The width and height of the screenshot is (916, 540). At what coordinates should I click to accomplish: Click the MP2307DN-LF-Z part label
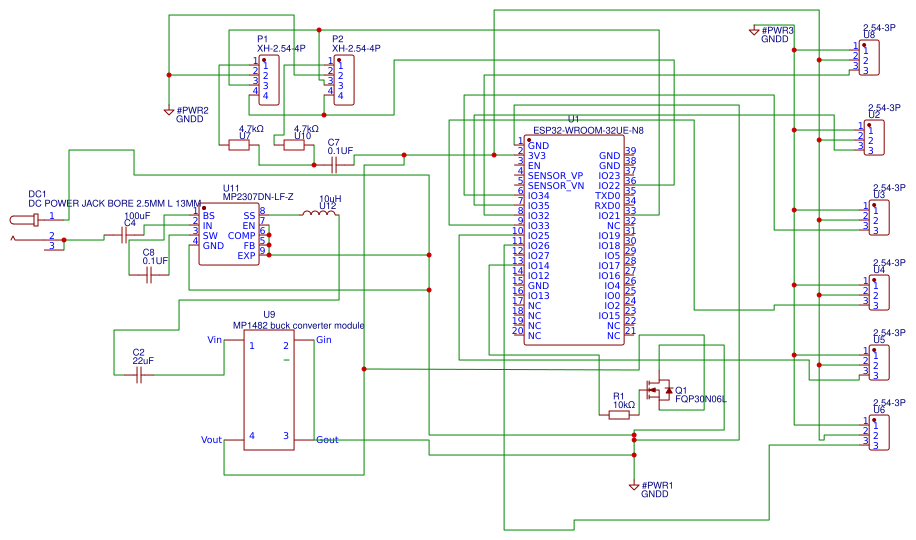click(258, 197)
